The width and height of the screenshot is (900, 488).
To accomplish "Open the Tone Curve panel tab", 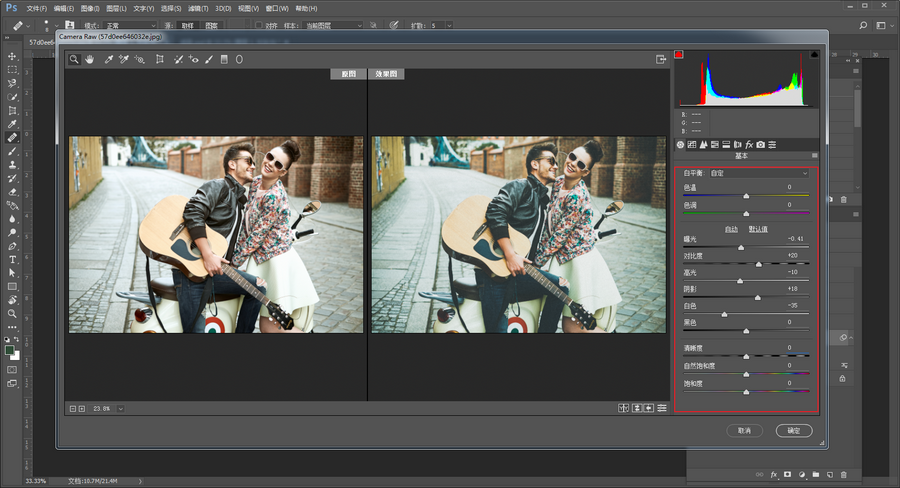I will coord(692,145).
